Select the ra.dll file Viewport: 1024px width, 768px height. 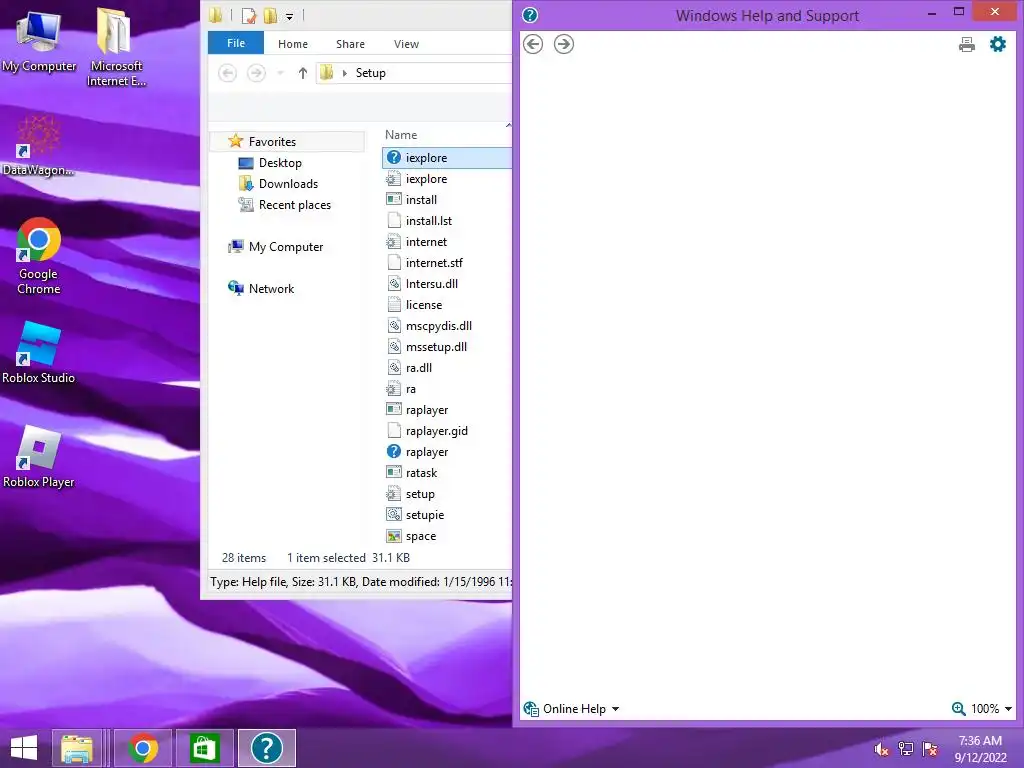pyautogui.click(x=418, y=367)
